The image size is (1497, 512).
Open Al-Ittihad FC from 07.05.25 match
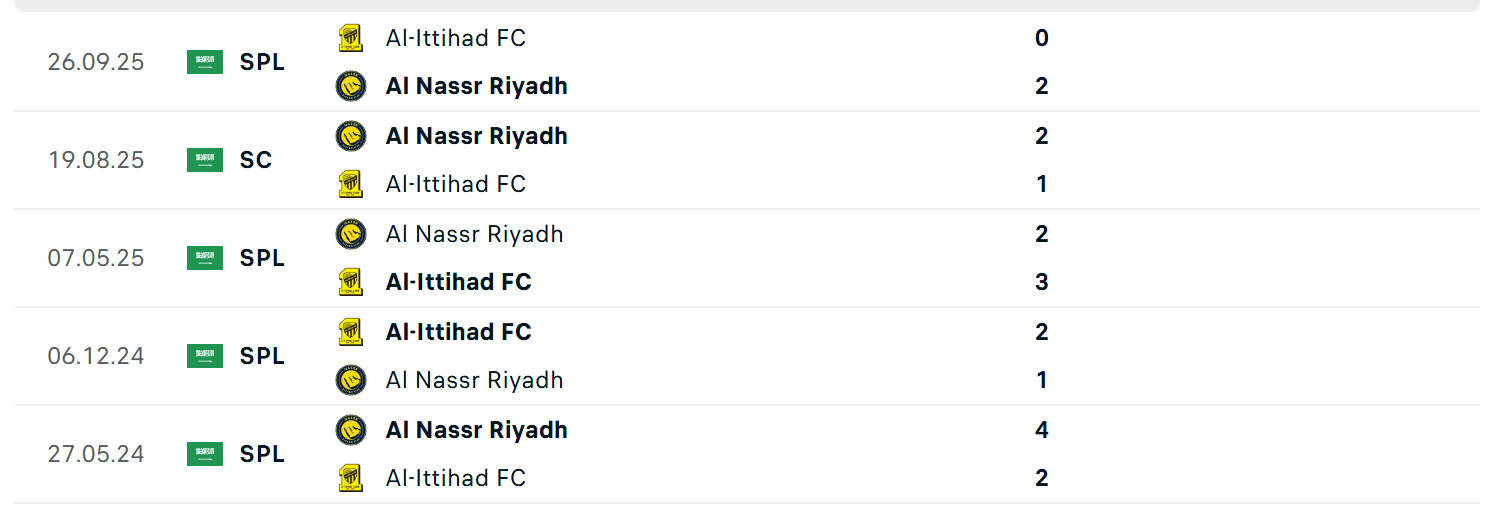[x=458, y=282]
